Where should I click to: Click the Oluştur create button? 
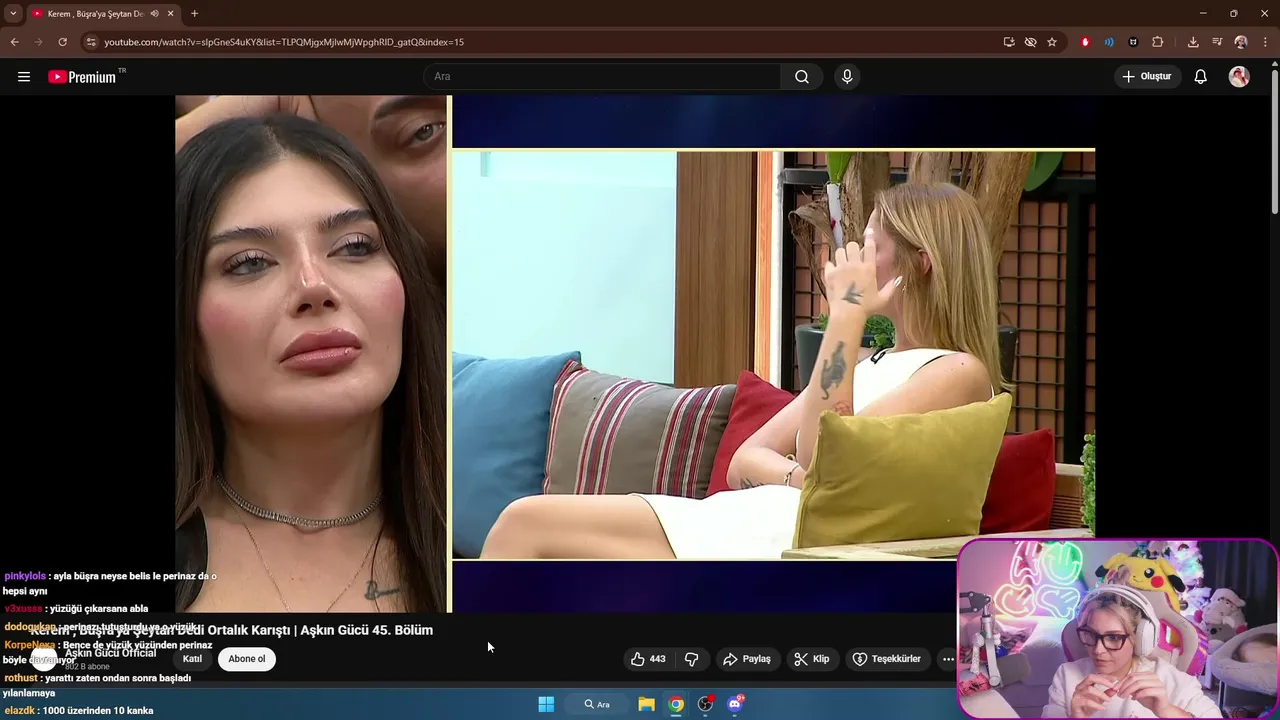tap(1147, 77)
